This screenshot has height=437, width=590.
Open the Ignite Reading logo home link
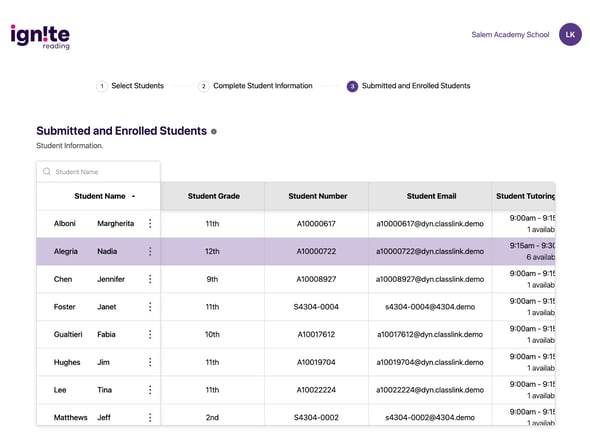click(x=40, y=37)
